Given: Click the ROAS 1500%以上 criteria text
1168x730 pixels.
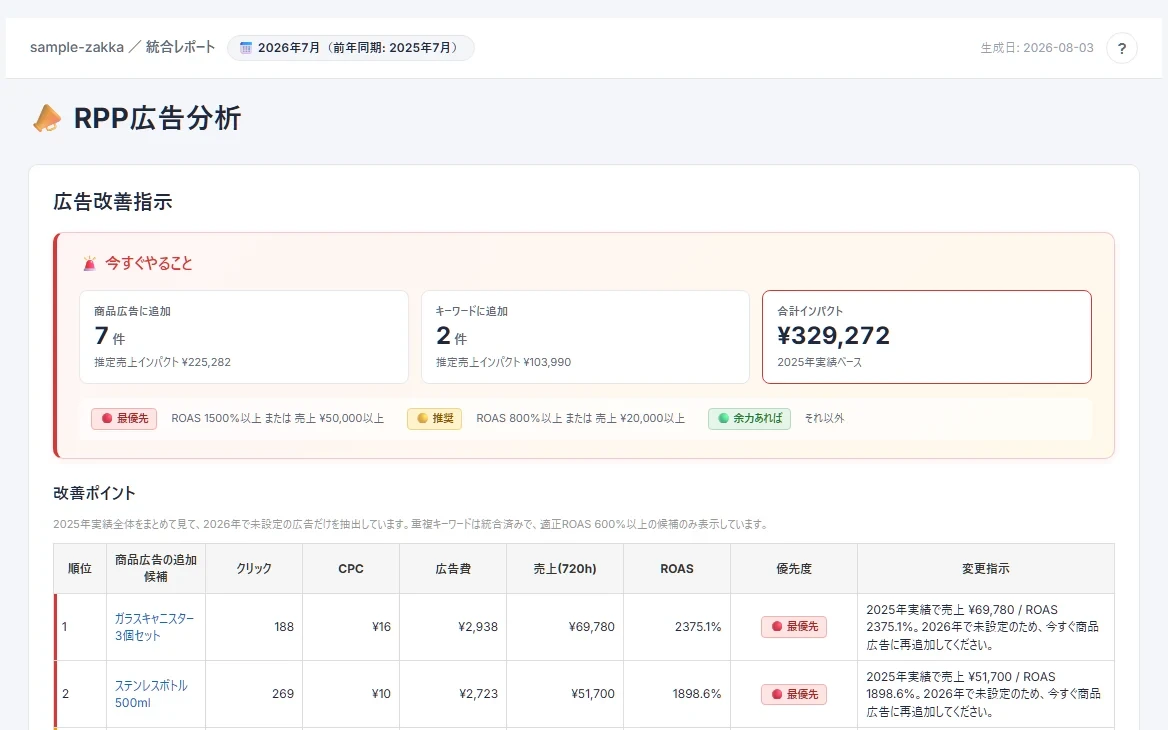Looking at the screenshot, I should pos(277,419).
